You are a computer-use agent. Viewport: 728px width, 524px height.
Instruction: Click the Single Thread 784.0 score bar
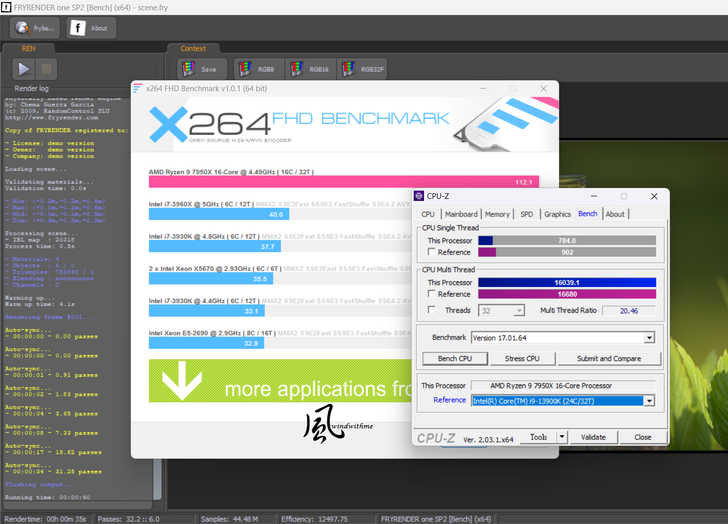pos(567,240)
